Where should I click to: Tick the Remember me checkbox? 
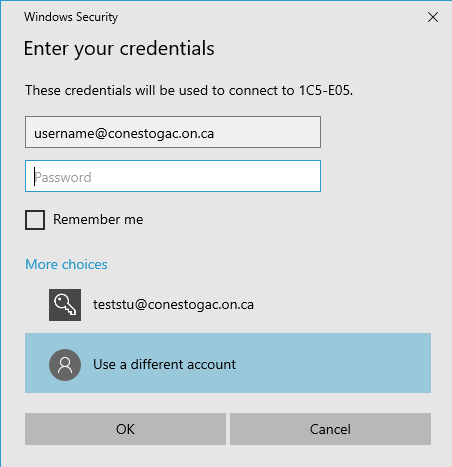coord(35,220)
